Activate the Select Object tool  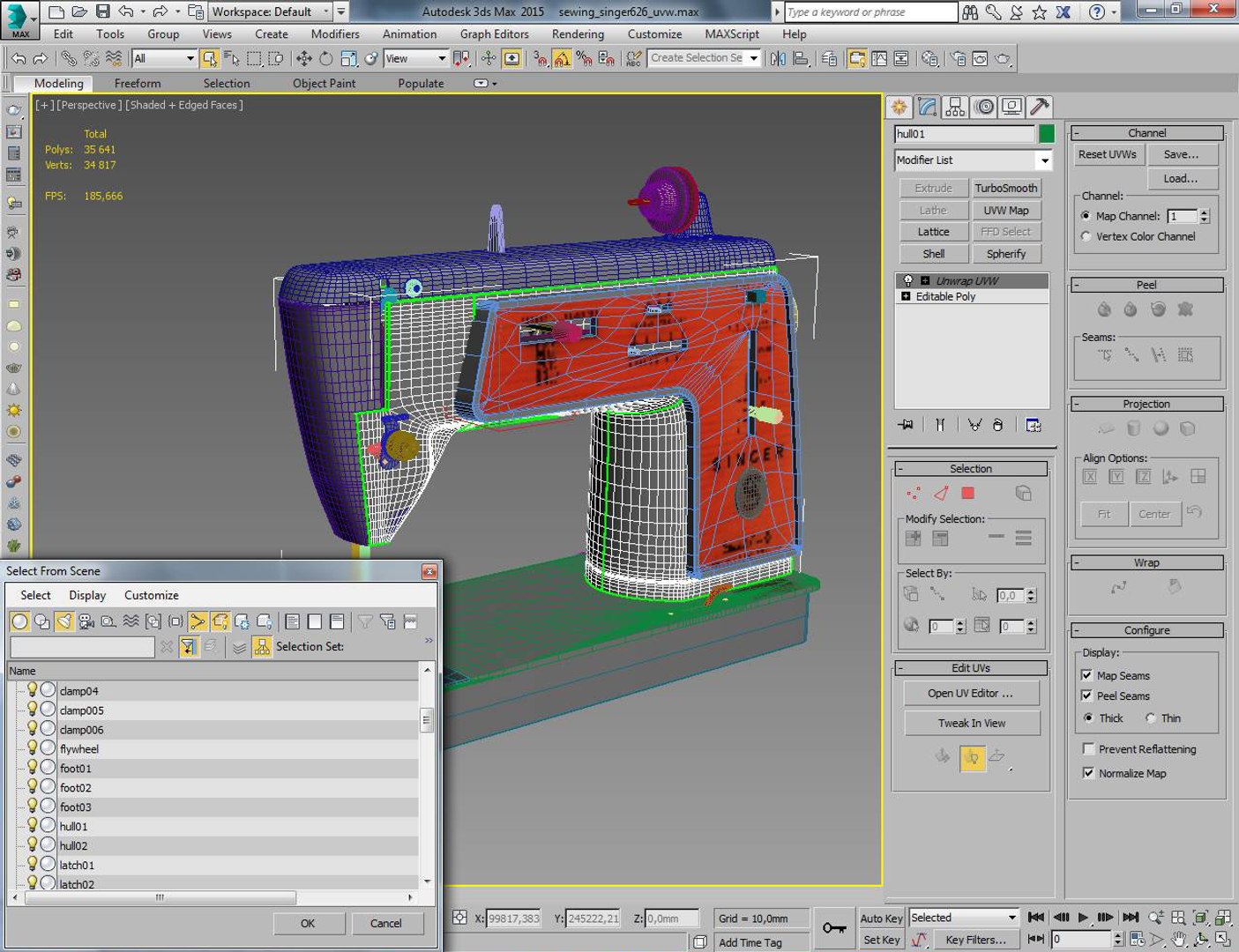tap(209, 58)
